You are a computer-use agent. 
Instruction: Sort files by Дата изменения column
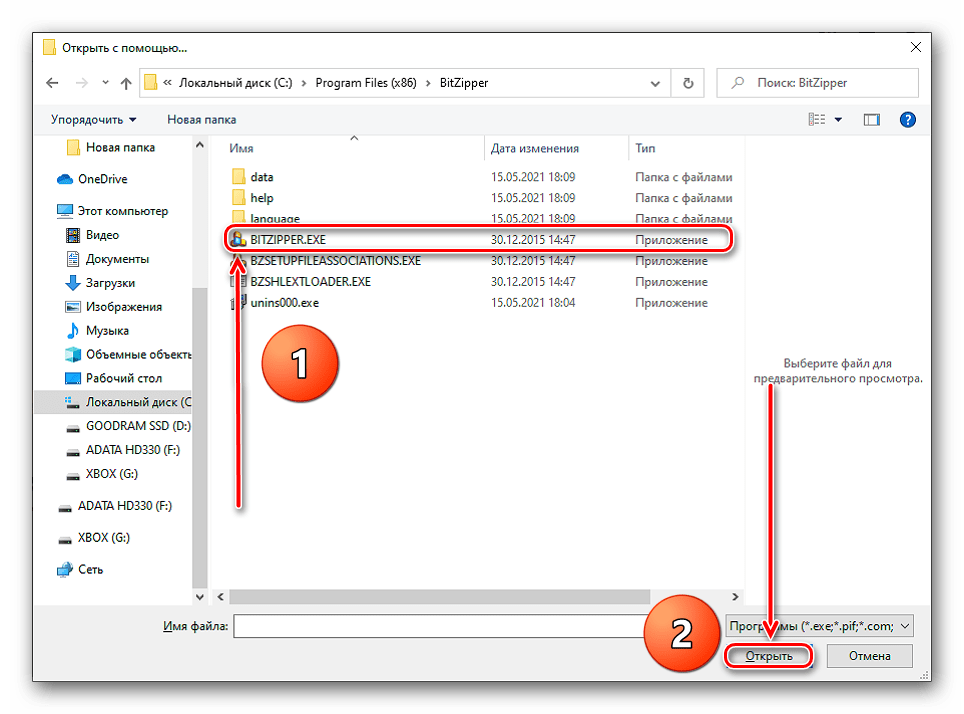point(535,148)
